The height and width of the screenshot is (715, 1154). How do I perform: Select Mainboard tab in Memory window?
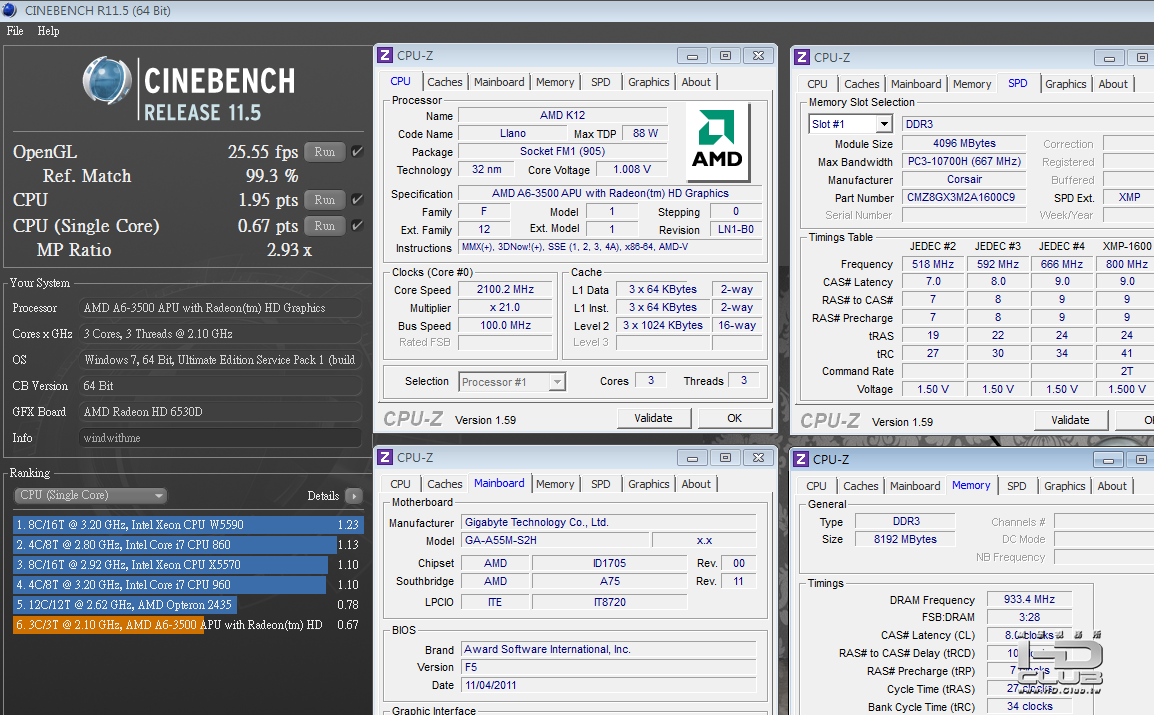(915, 486)
